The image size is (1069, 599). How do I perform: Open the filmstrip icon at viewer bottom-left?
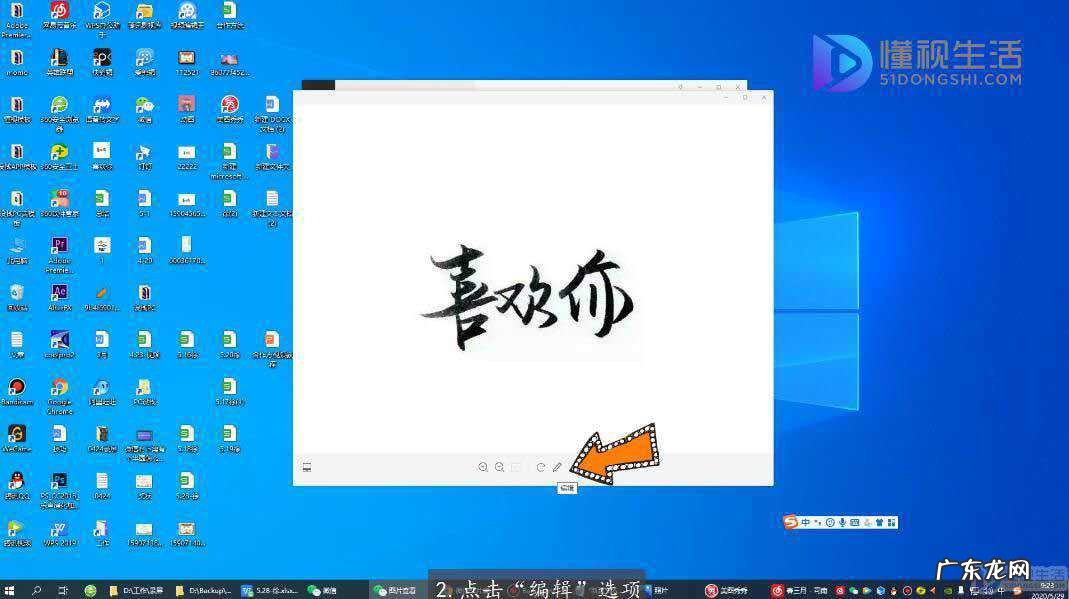click(306, 467)
